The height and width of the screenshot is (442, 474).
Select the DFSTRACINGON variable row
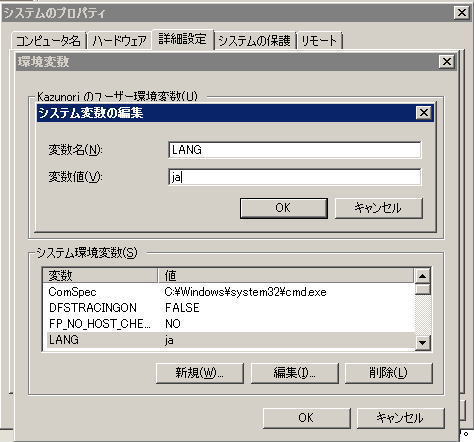pyautogui.click(x=229, y=308)
